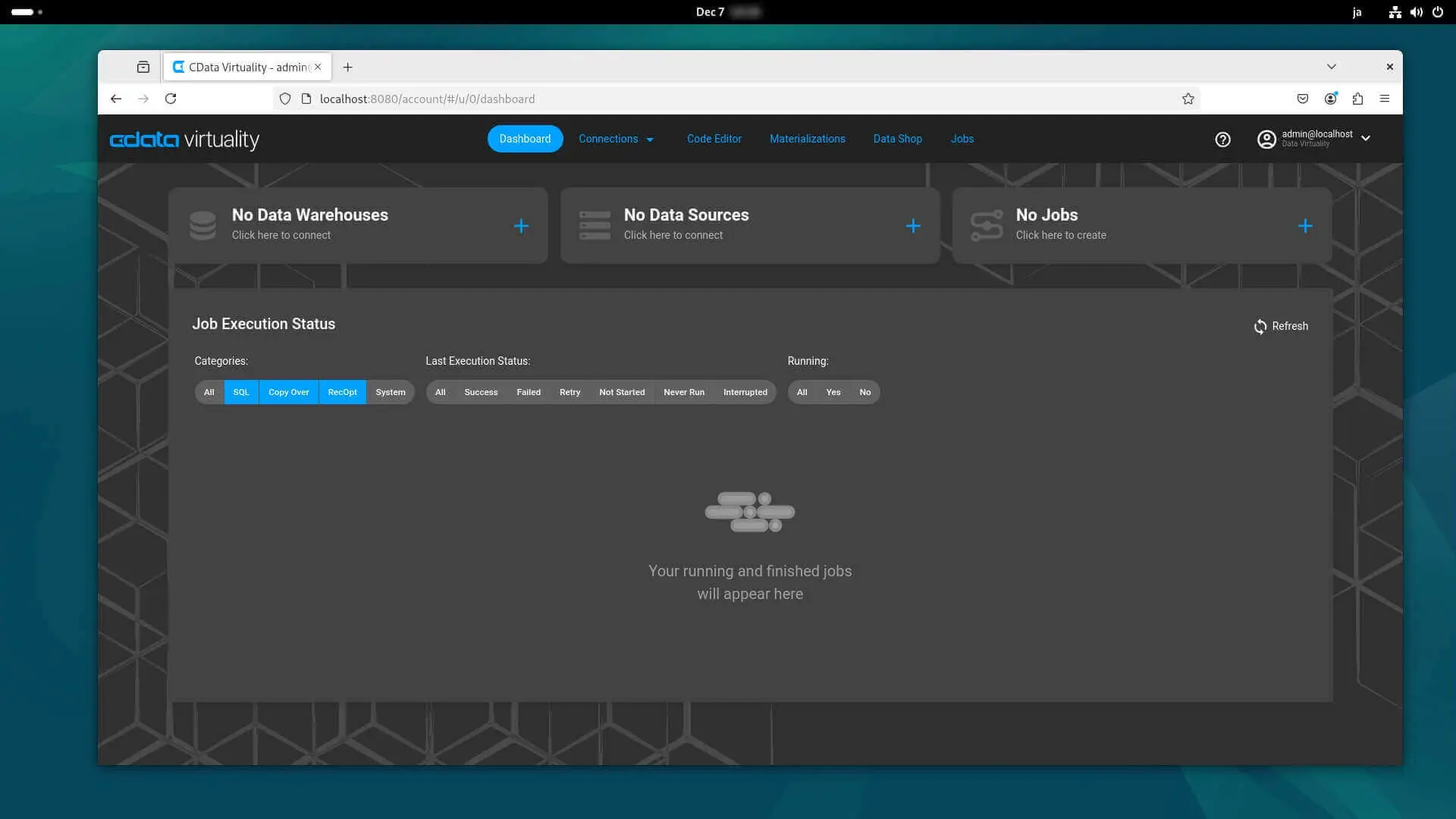Click the plus icon on Data Sources card
This screenshot has height=819, width=1456.
click(x=913, y=226)
